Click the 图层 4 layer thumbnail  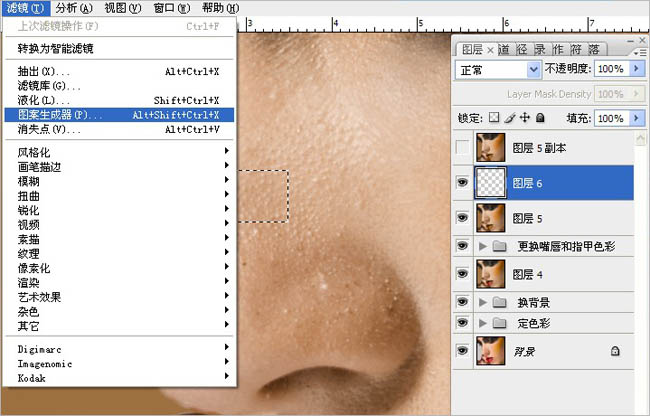pyautogui.click(x=491, y=274)
